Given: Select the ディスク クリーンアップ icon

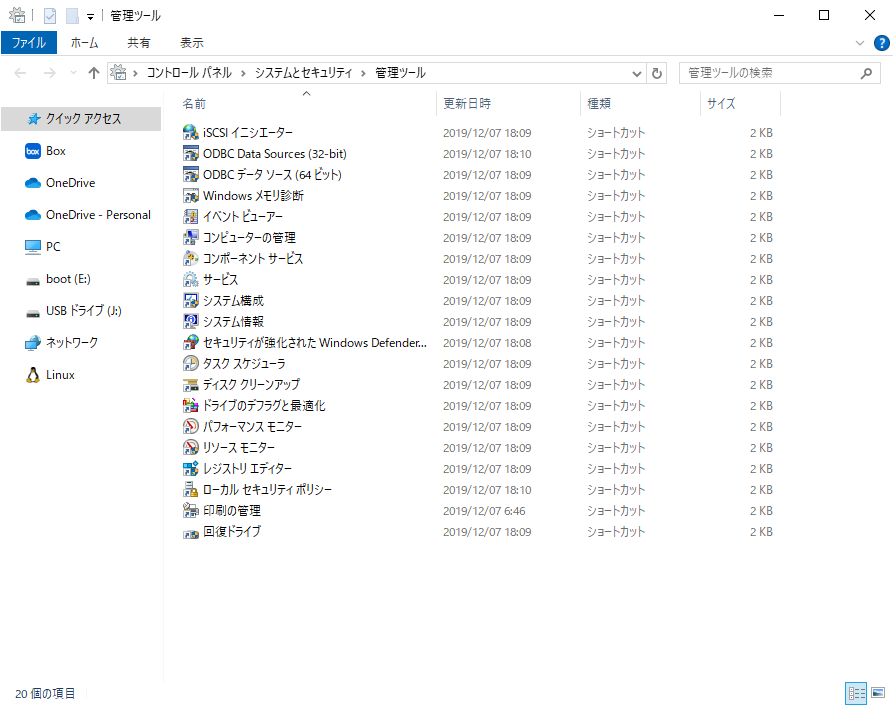Looking at the screenshot, I should pos(190,384).
